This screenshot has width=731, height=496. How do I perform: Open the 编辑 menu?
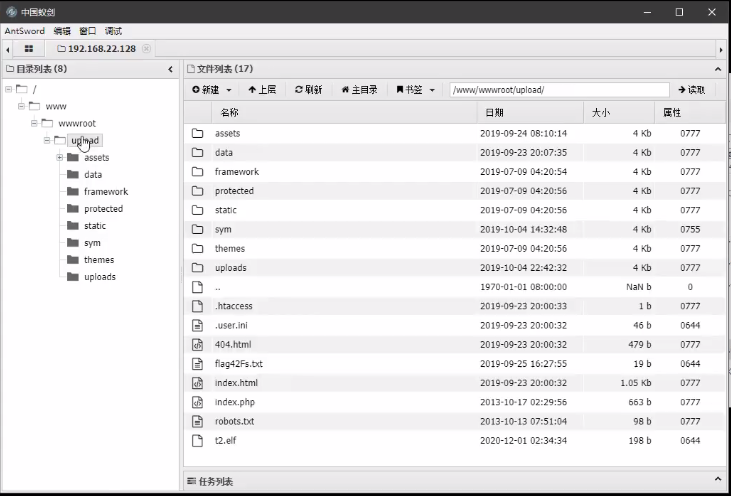click(62, 31)
